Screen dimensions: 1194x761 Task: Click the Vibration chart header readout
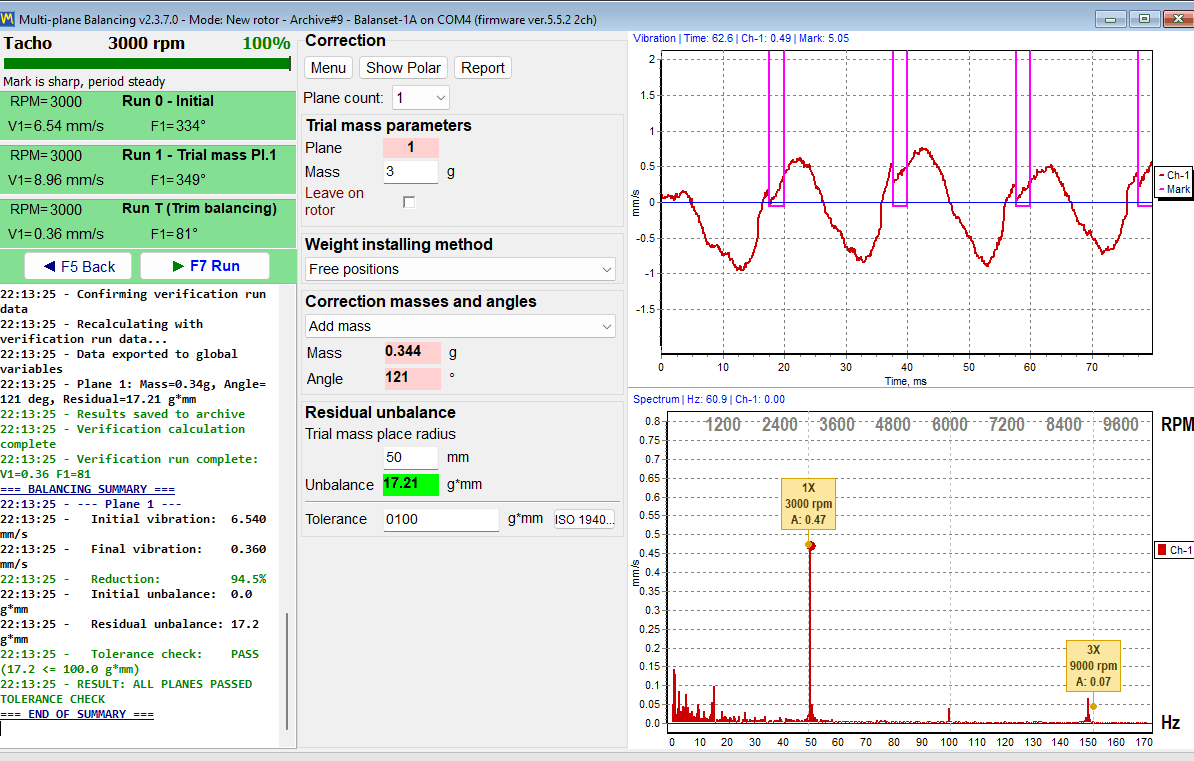[x=741, y=38]
